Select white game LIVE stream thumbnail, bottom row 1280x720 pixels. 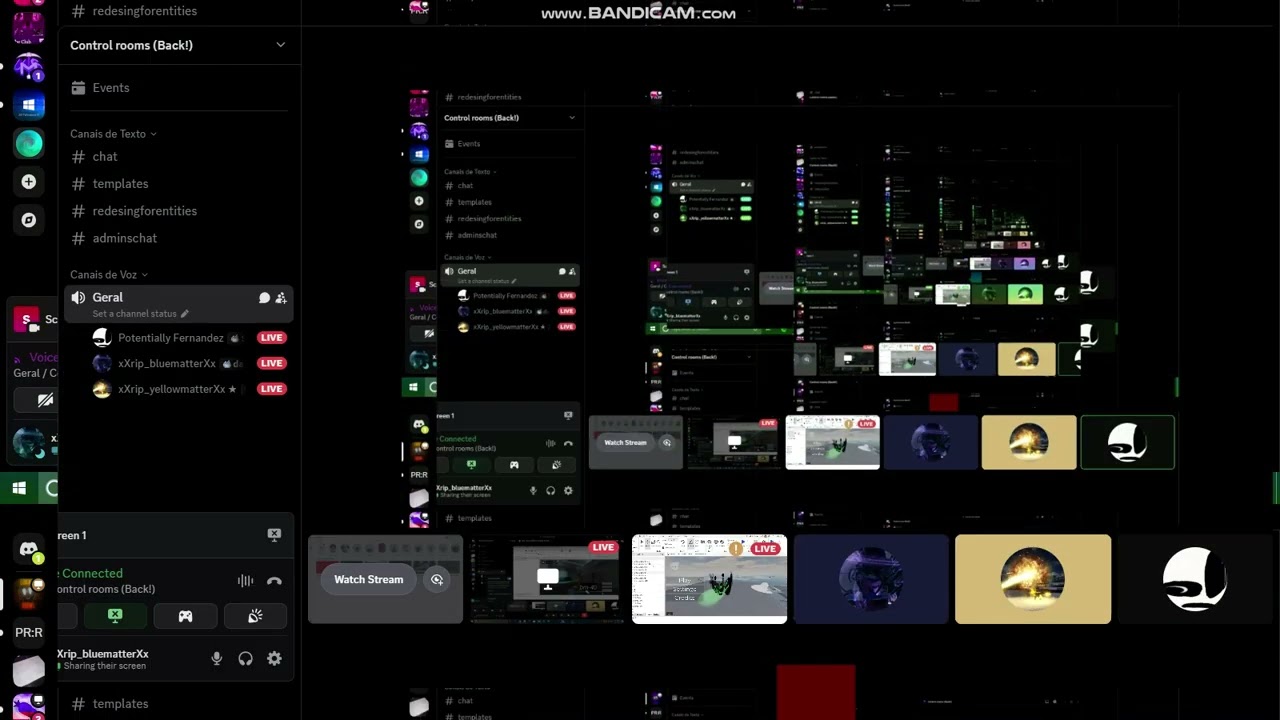click(x=710, y=579)
